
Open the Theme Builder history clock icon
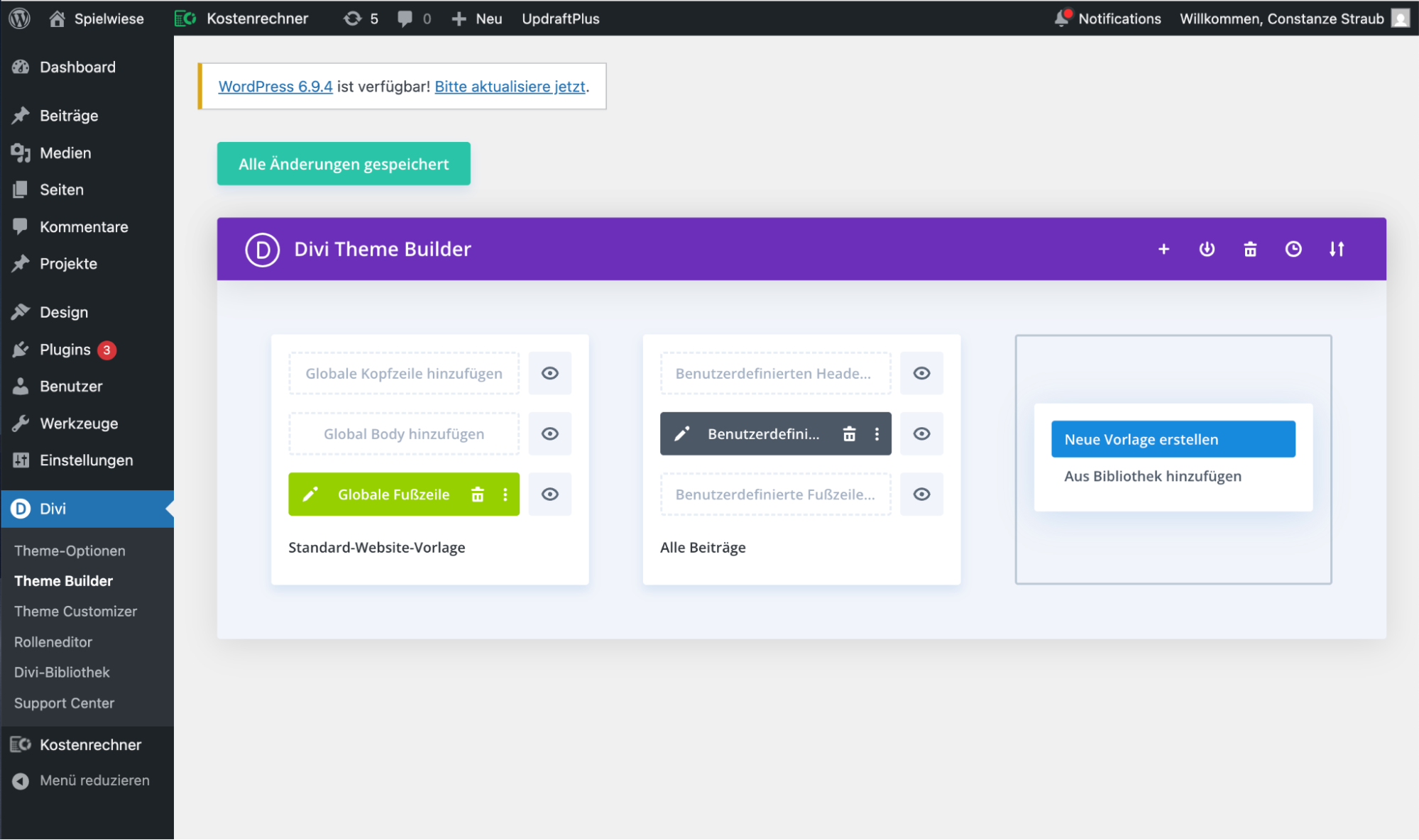click(1293, 249)
